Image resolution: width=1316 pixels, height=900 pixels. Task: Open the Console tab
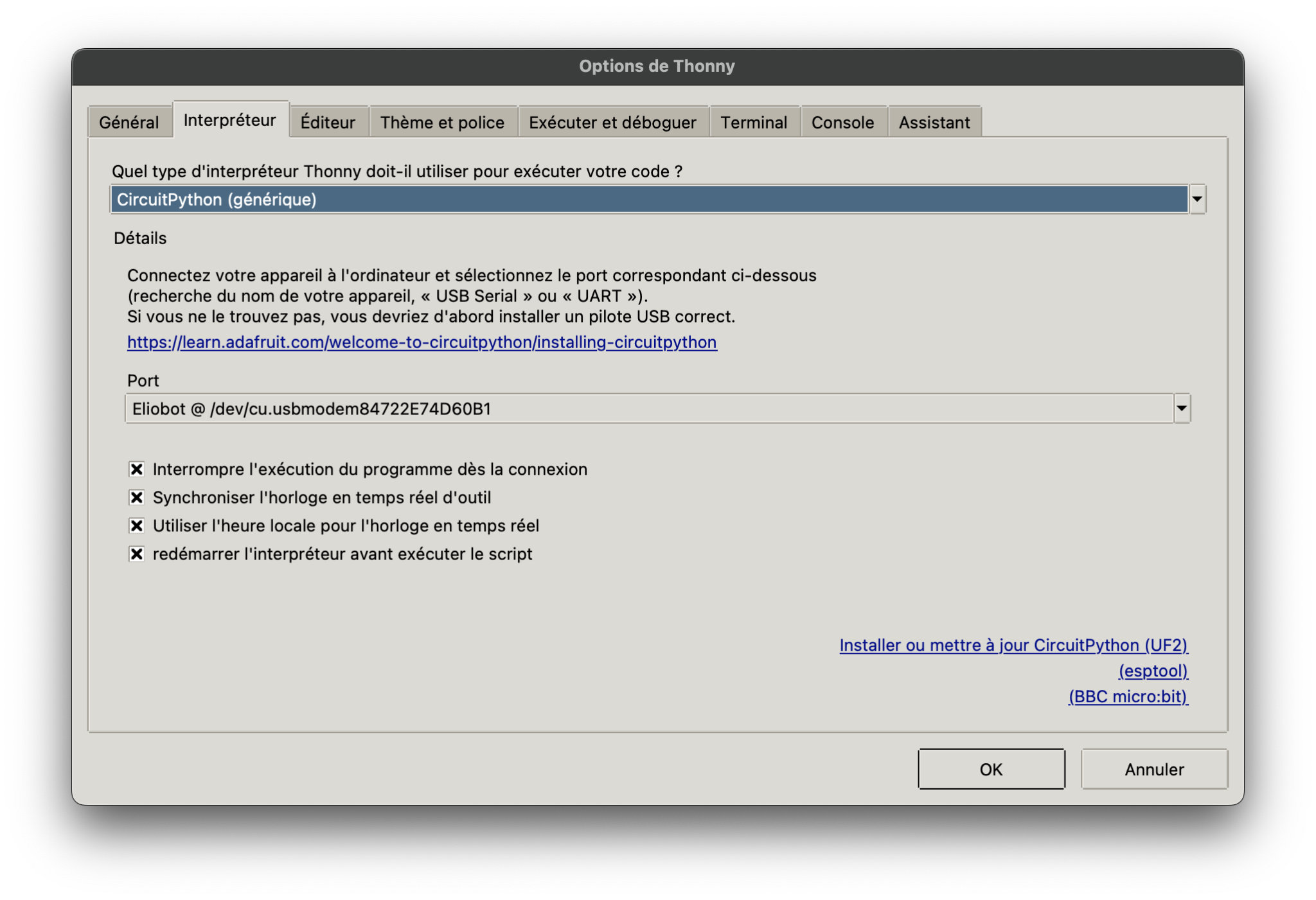tap(842, 122)
